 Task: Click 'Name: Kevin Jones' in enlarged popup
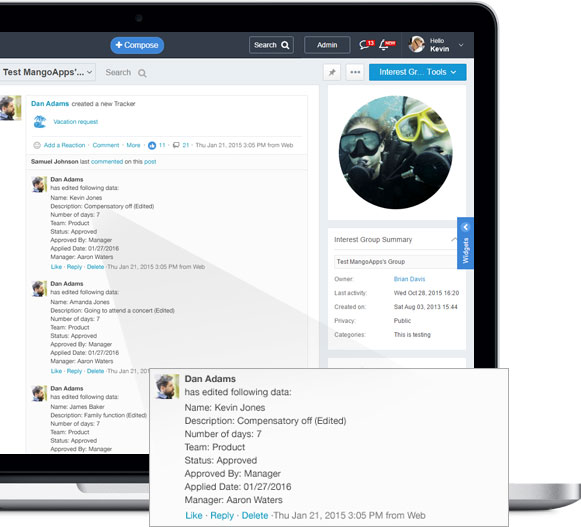225,408
